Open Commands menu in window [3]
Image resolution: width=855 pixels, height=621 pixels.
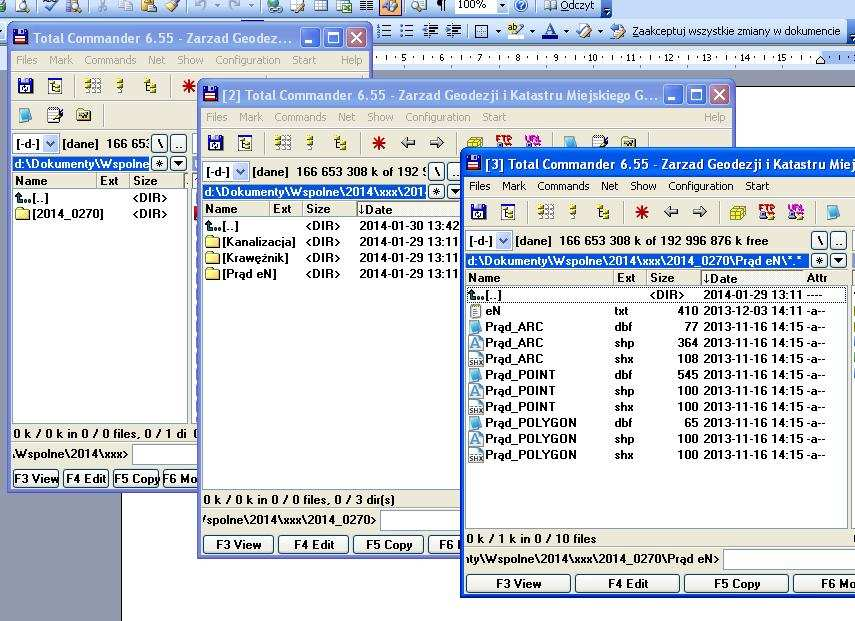pyautogui.click(x=563, y=186)
